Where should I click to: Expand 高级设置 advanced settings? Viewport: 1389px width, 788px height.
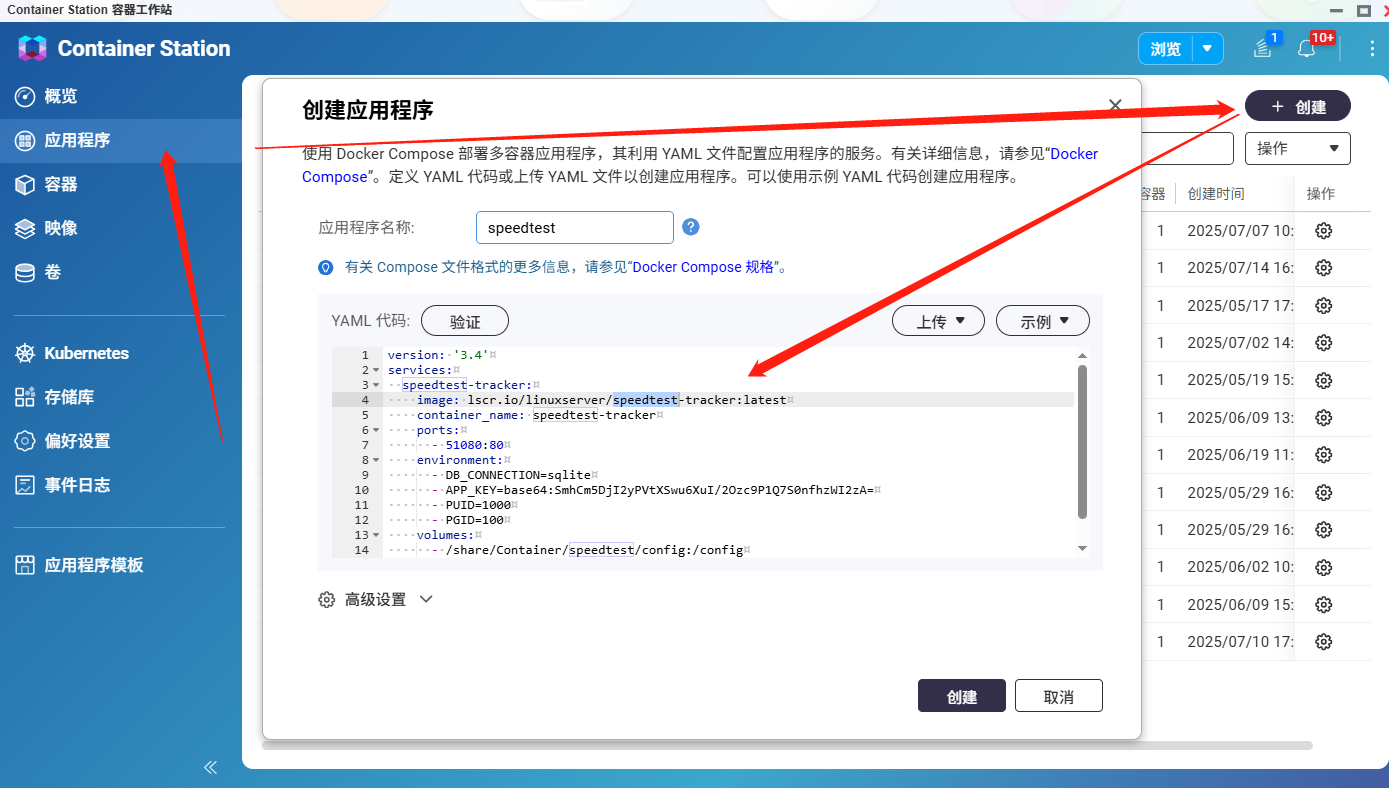(x=375, y=600)
